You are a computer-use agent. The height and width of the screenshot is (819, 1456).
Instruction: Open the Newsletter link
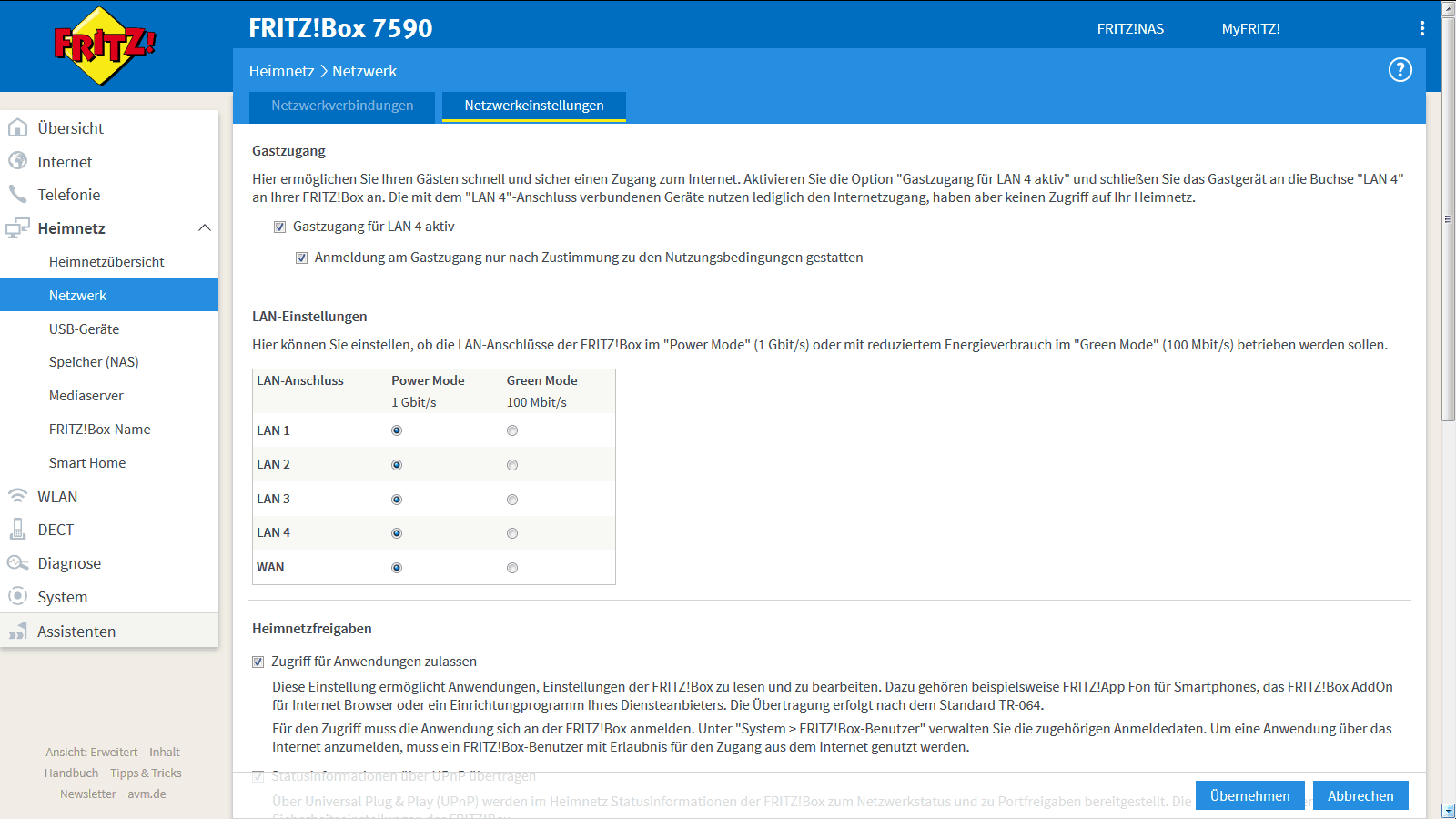(88, 794)
